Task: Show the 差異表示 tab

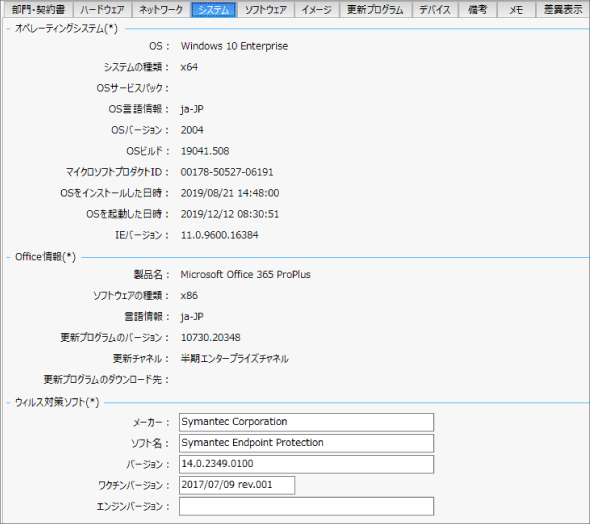Action: [563, 9]
